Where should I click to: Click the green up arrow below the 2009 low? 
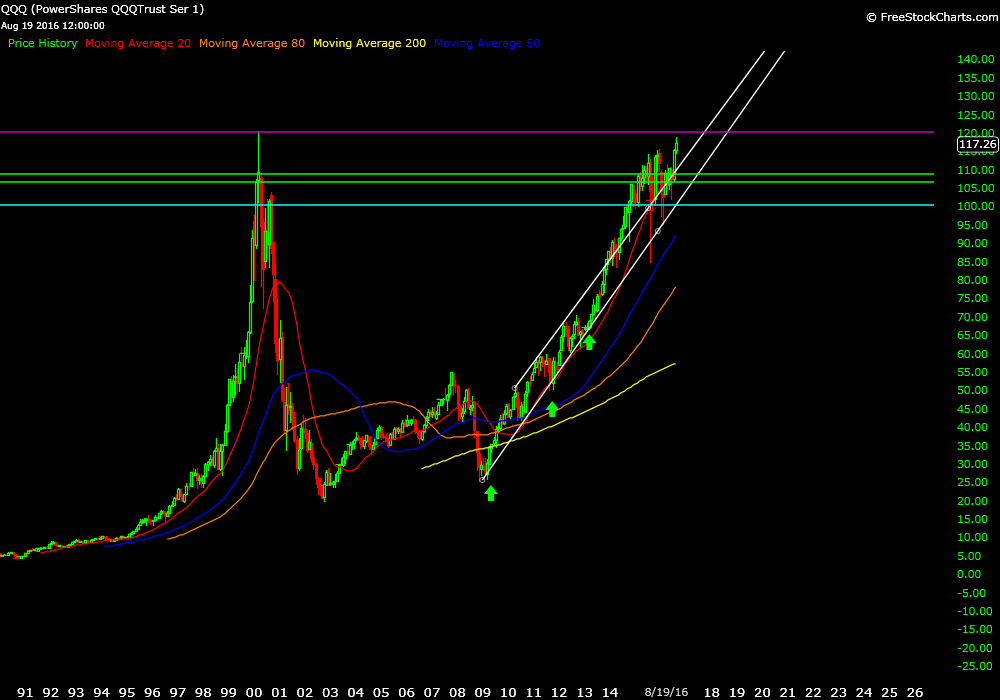click(x=490, y=493)
